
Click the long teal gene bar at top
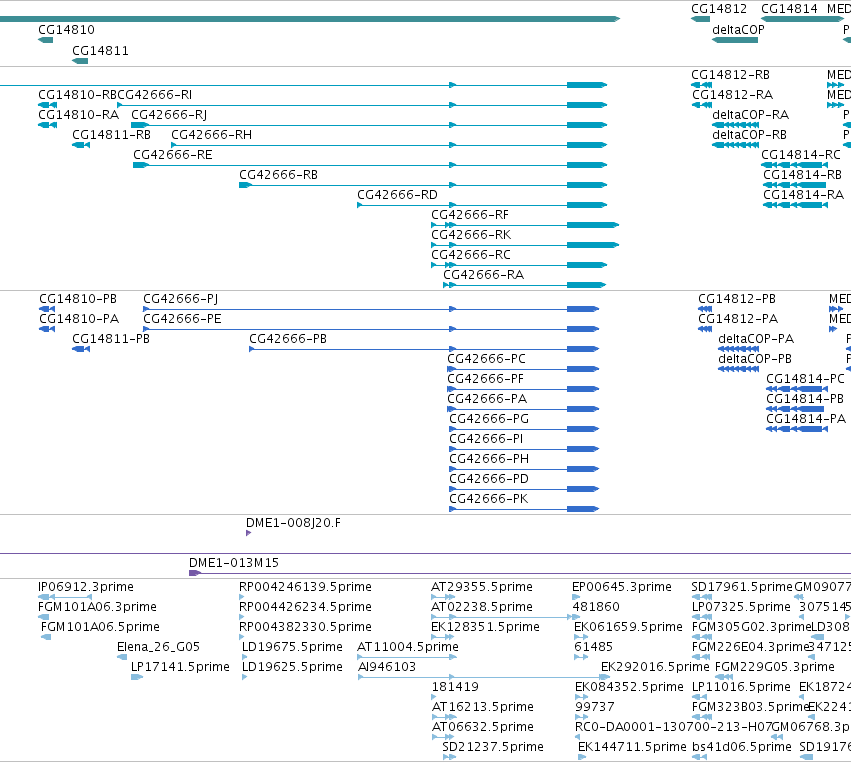(x=309, y=19)
